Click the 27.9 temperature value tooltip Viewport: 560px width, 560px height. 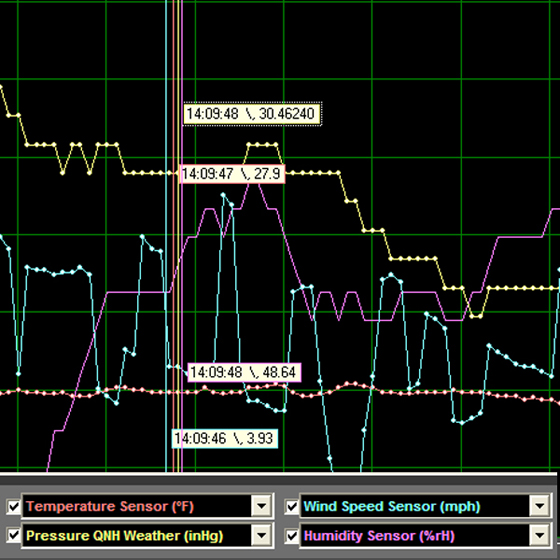(x=232, y=174)
